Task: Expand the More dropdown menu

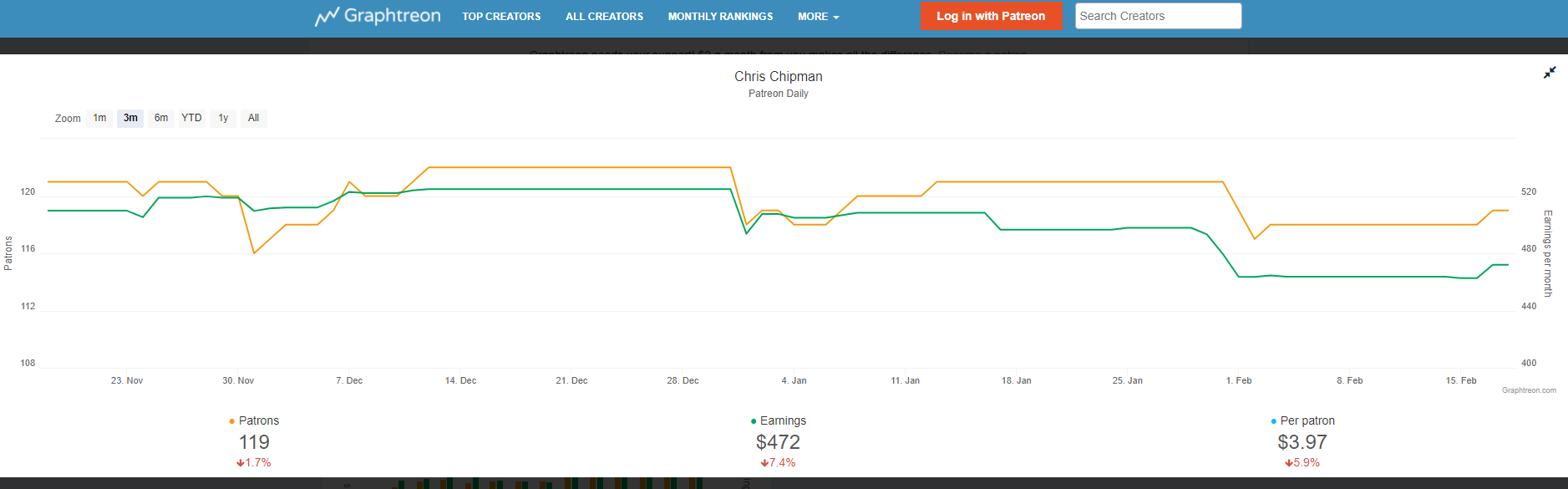Action: tap(818, 17)
